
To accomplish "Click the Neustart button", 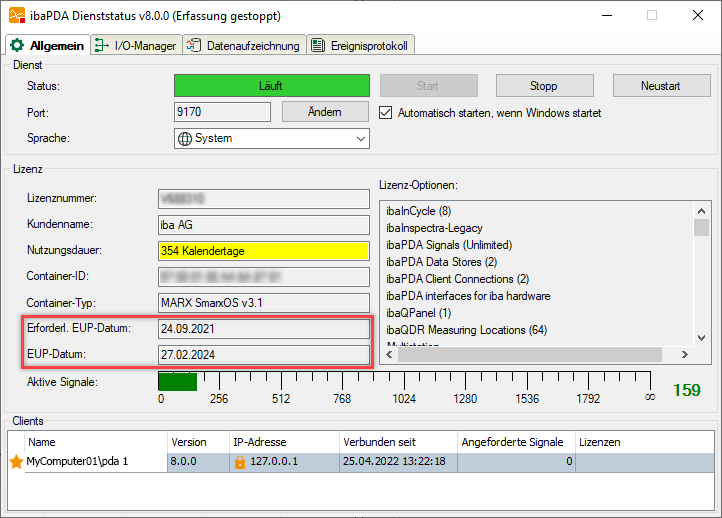I will [660, 86].
